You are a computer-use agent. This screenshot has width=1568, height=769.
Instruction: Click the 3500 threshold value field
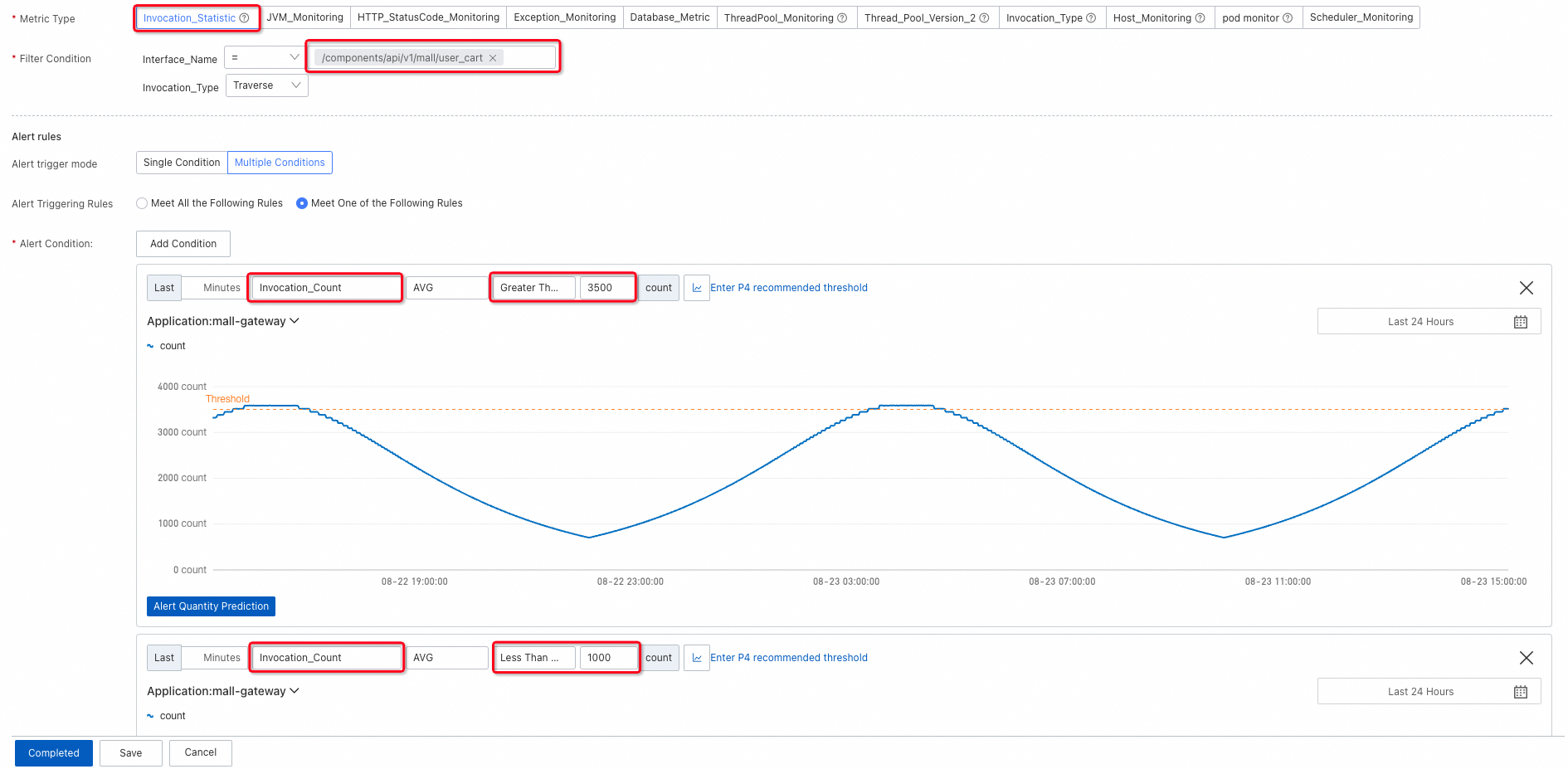point(607,288)
